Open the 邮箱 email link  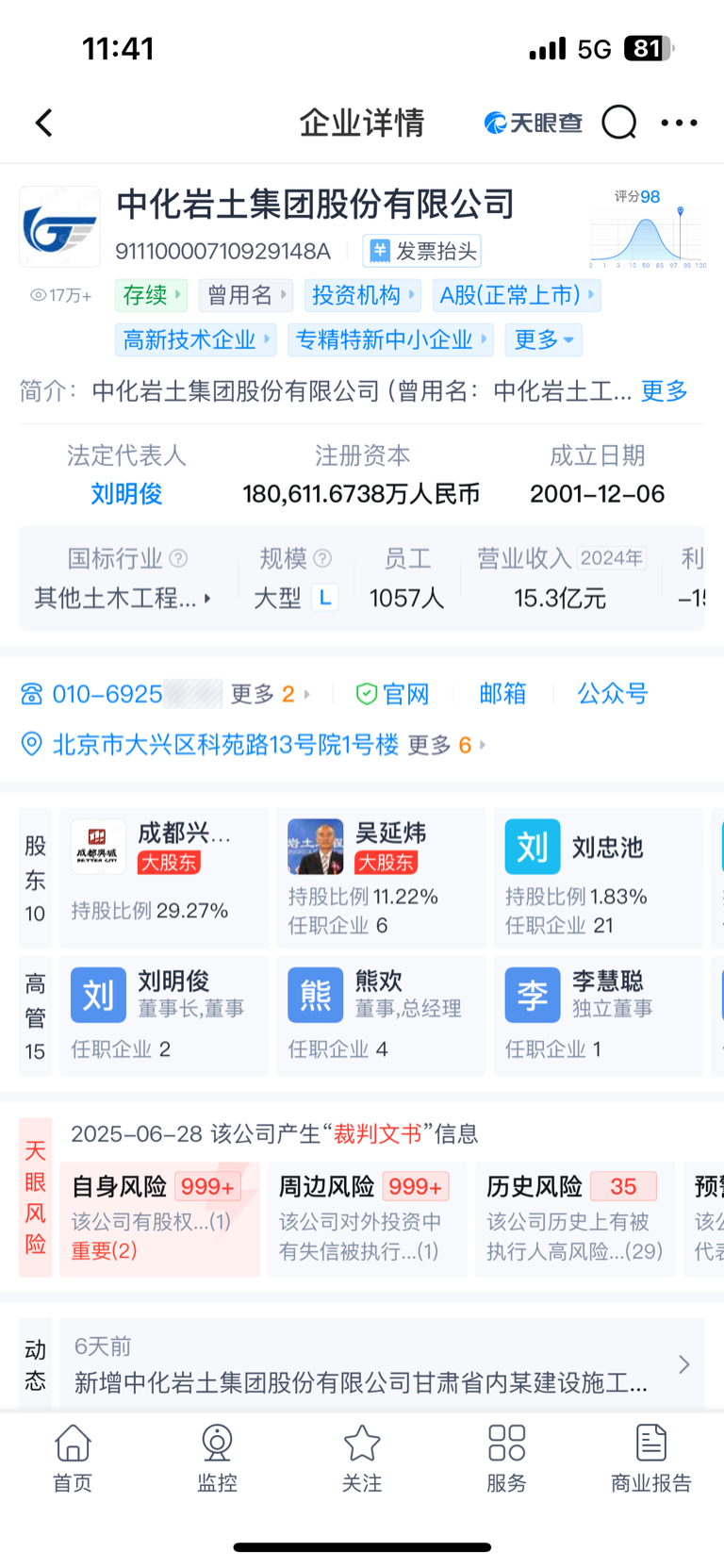click(x=502, y=694)
